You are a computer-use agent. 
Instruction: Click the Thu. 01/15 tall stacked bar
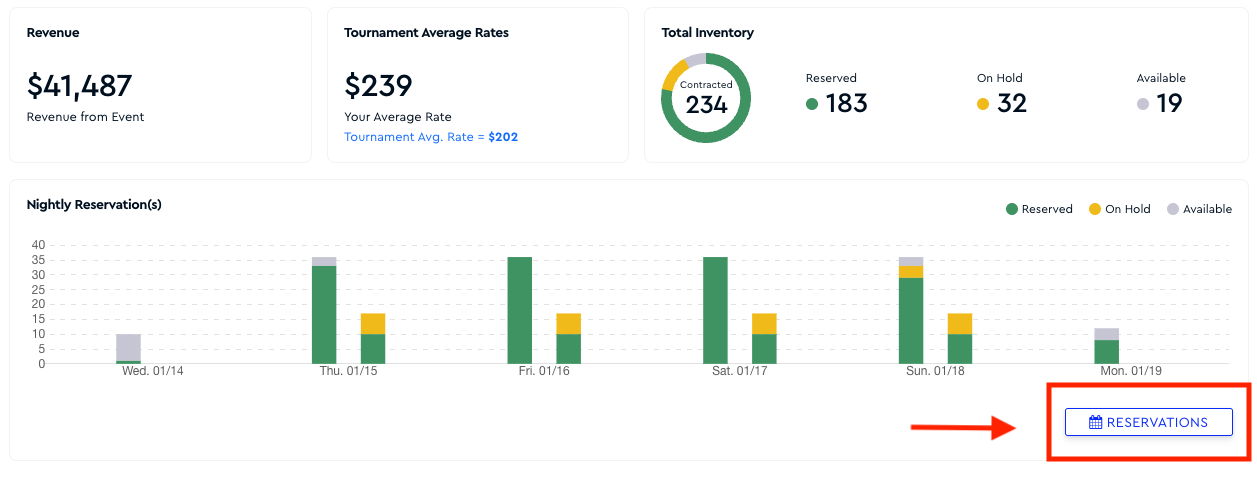coord(324,310)
